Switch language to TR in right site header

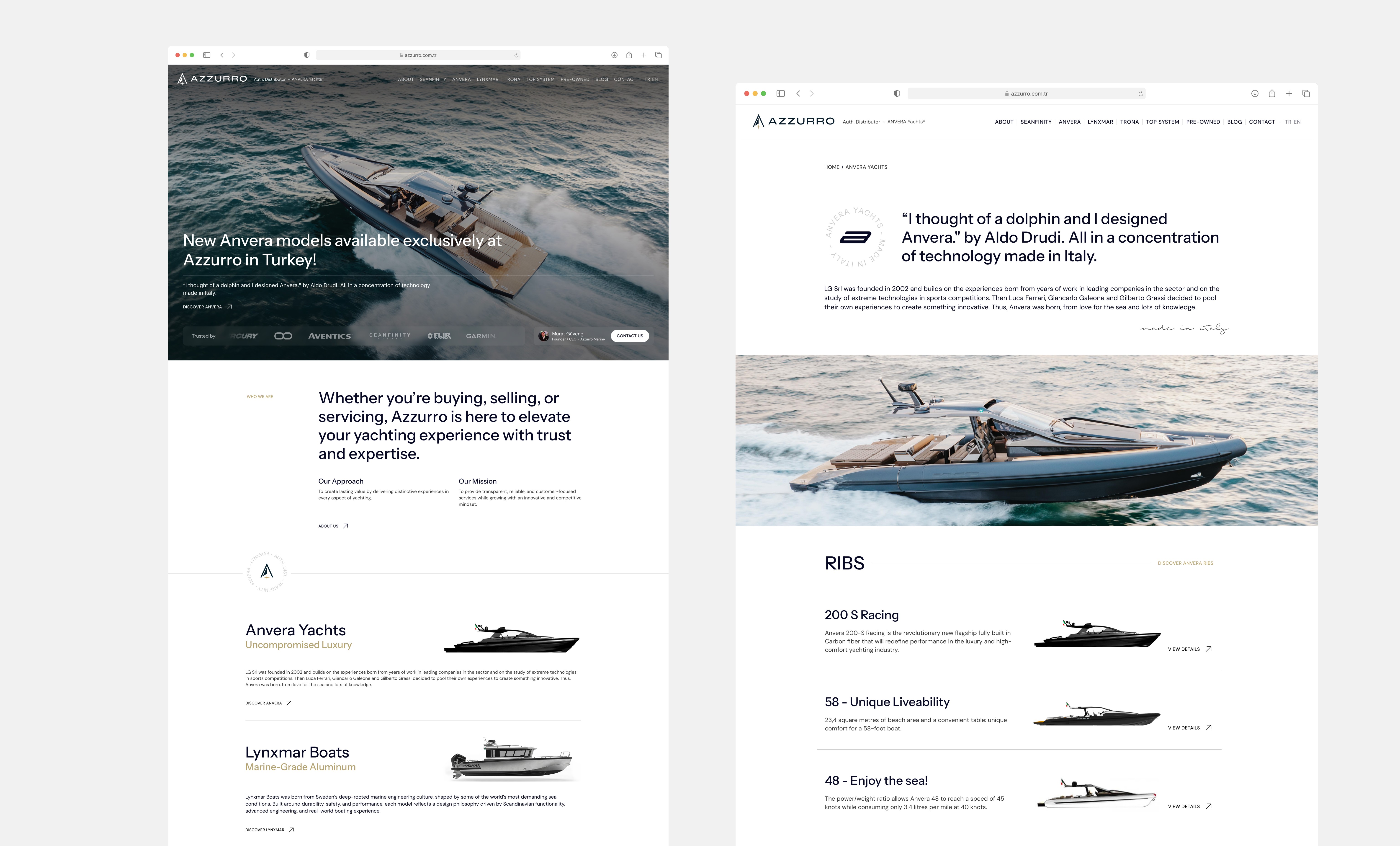(1288, 122)
